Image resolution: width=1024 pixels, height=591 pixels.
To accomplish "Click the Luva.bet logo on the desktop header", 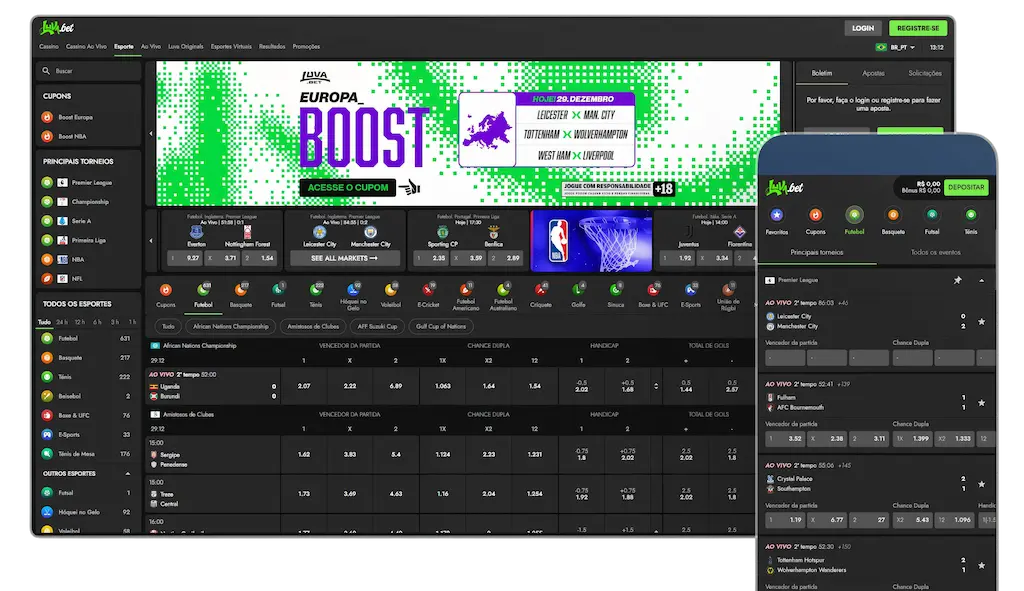I will (57, 27).
